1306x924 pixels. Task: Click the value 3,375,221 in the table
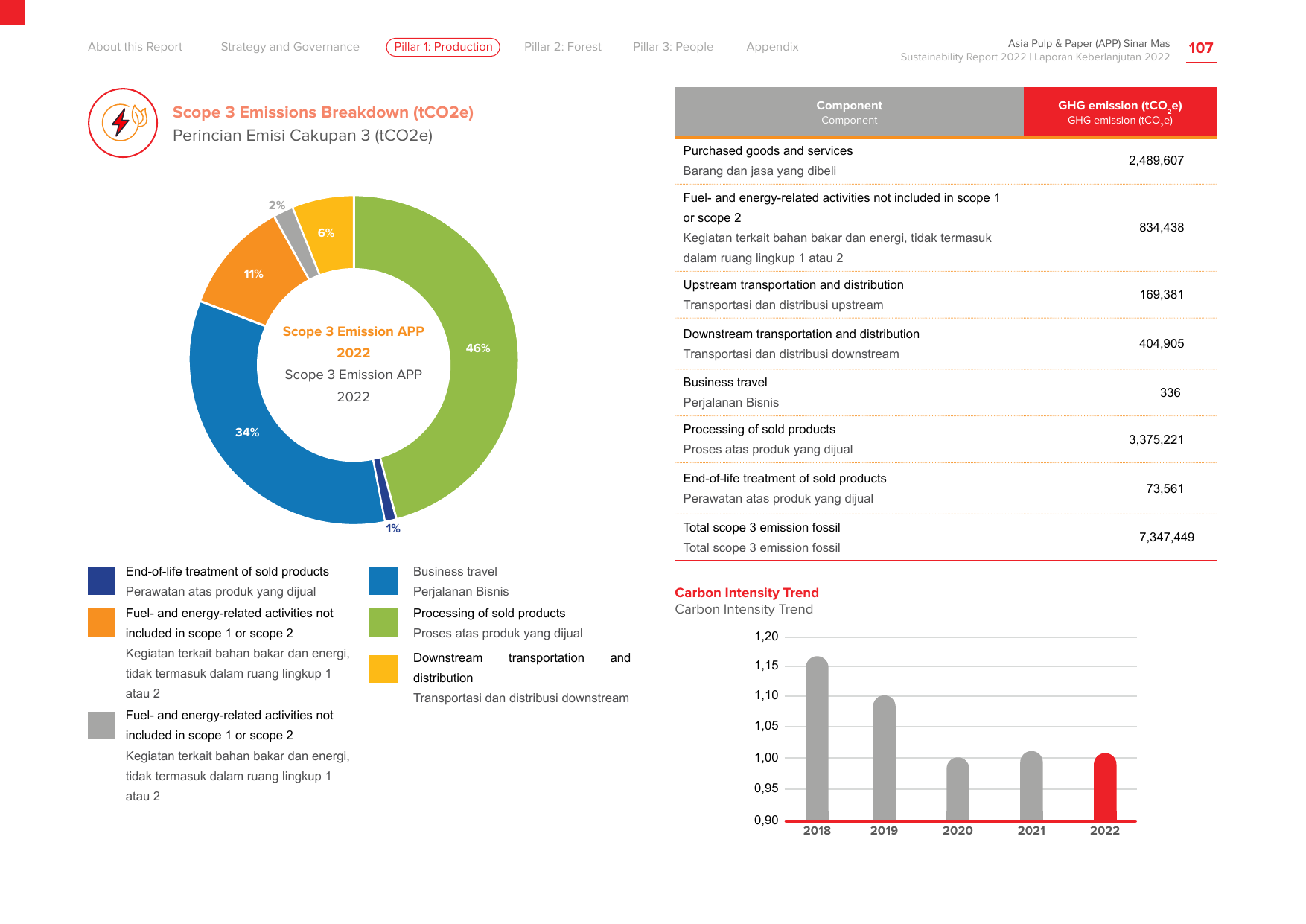1156,439
